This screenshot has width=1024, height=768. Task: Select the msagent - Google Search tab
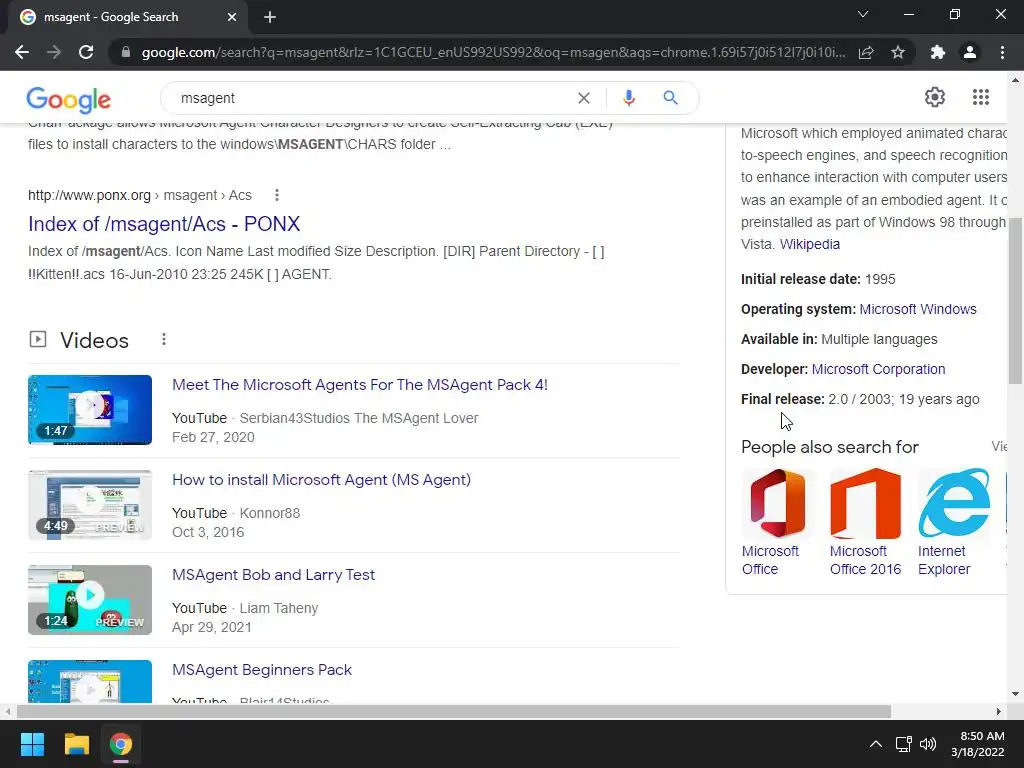click(128, 17)
